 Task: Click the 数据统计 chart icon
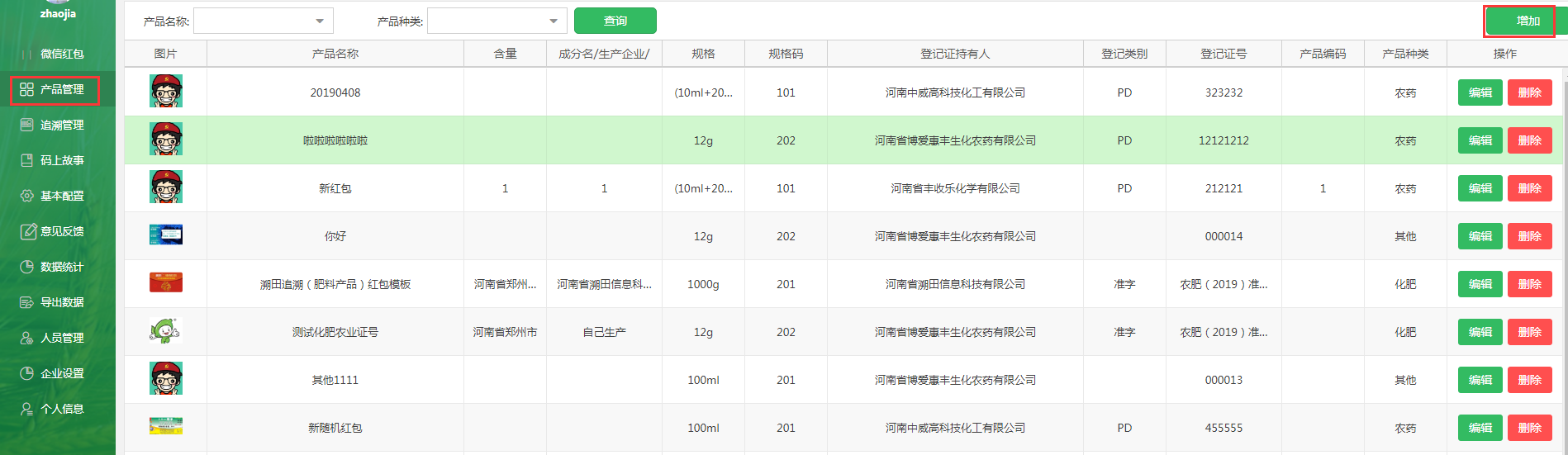[26, 267]
